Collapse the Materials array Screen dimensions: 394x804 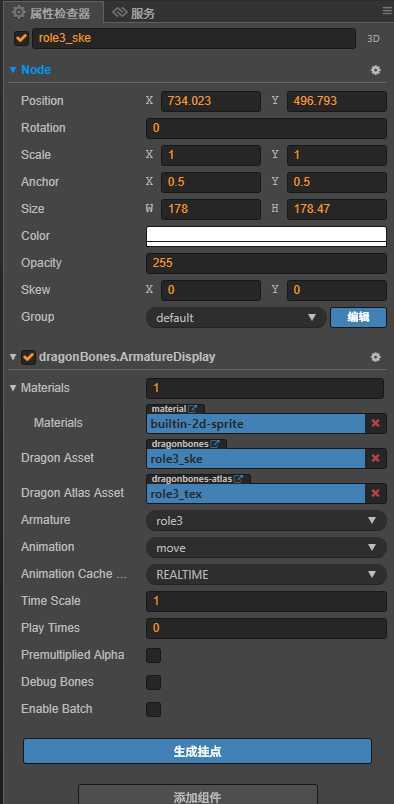click(x=13, y=388)
